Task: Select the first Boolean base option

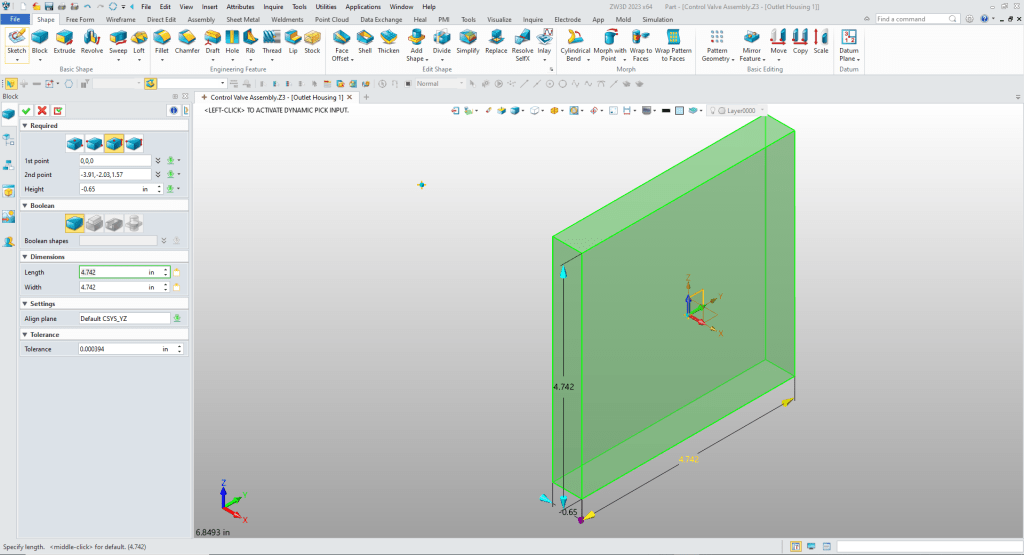Action: pyautogui.click(x=74, y=223)
